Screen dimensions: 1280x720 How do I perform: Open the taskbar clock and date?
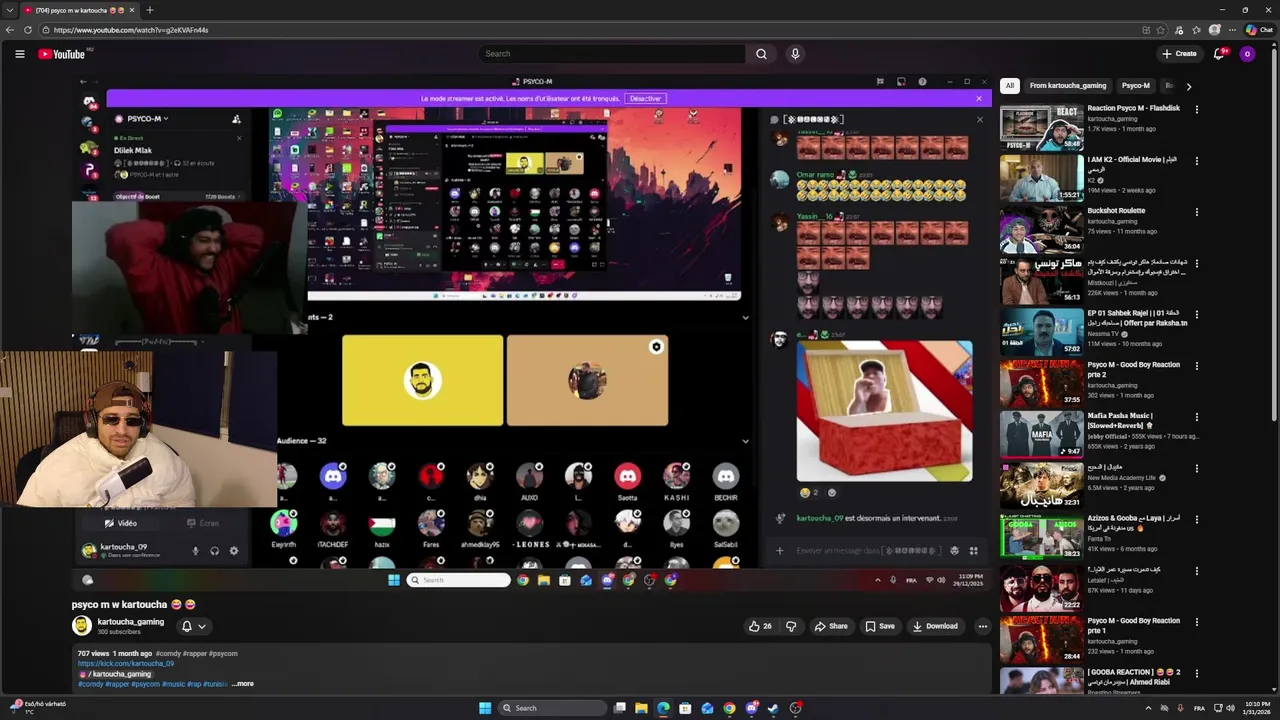pyautogui.click(x=1257, y=708)
